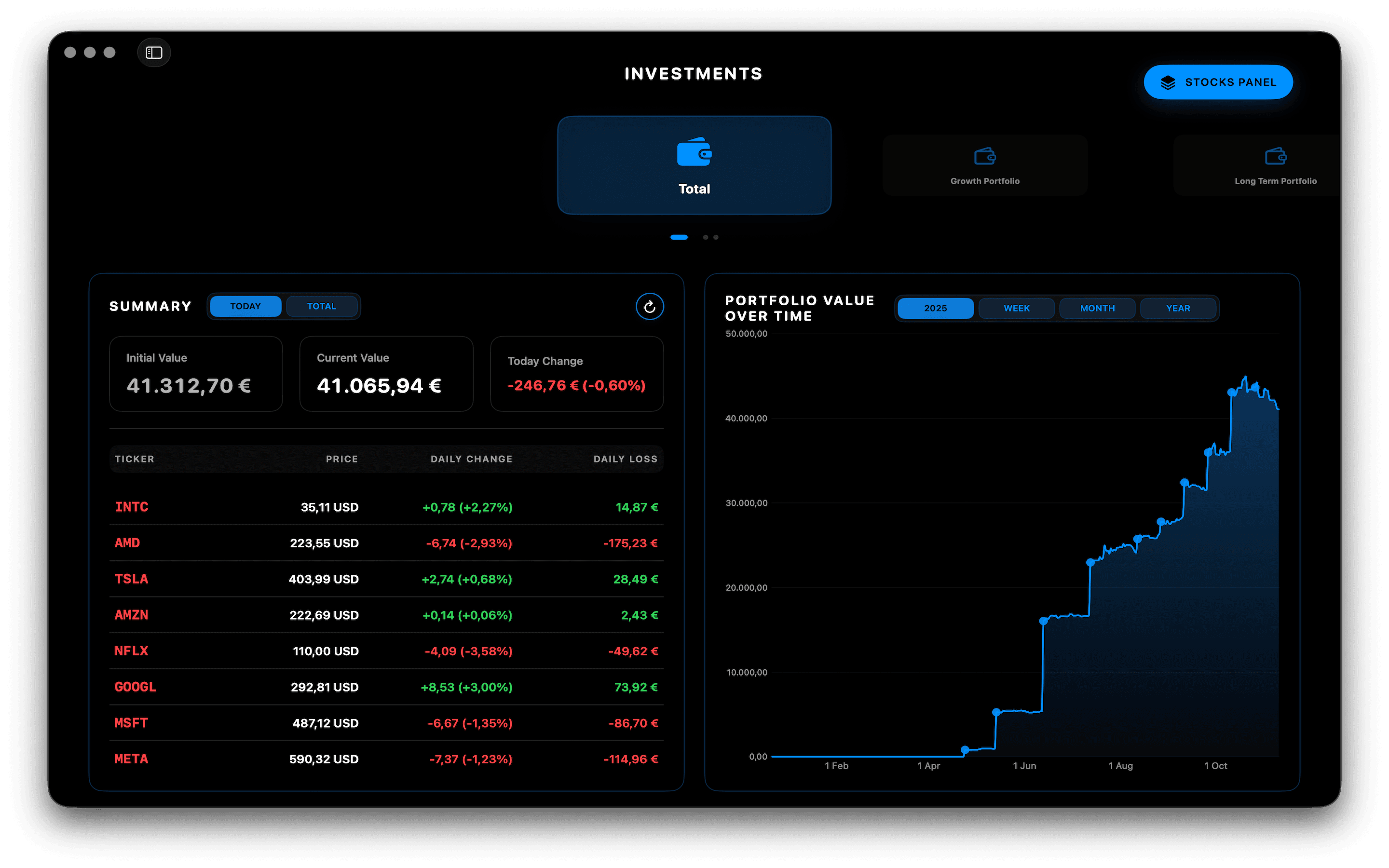Show the Month chart range
This screenshot has width=1389, height=868.
coord(1097,308)
